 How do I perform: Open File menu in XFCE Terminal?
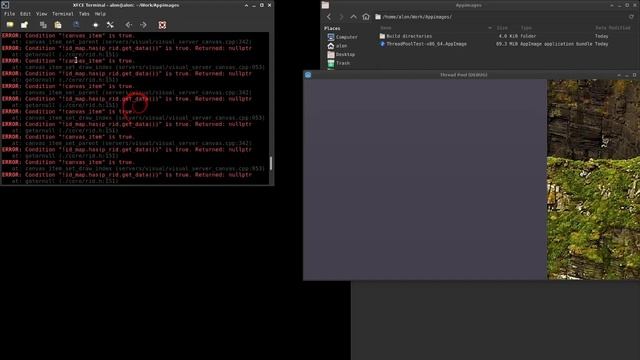pyautogui.click(x=9, y=14)
